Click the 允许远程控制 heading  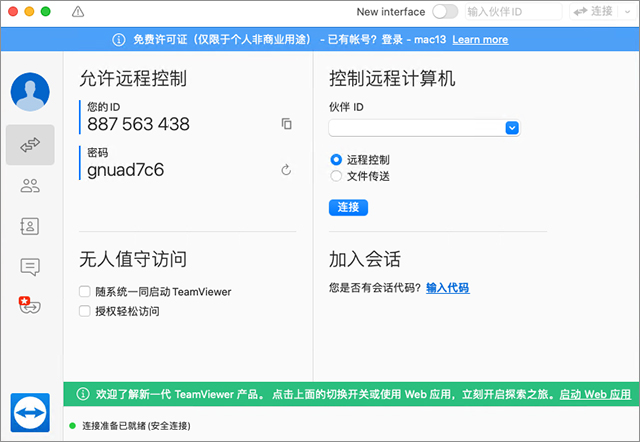pos(133,78)
